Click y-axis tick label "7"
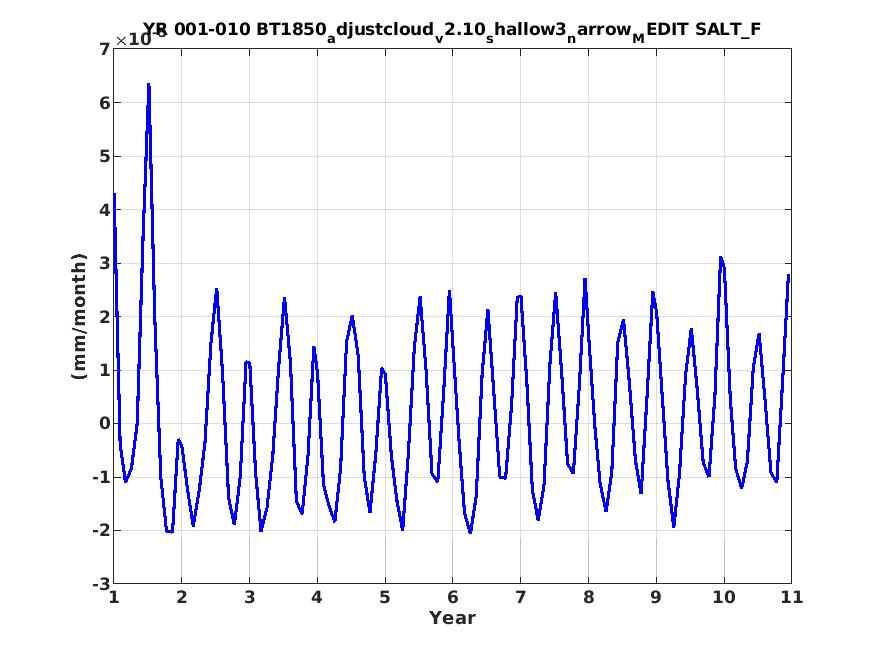The height and width of the screenshot is (656, 875). (105, 50)
